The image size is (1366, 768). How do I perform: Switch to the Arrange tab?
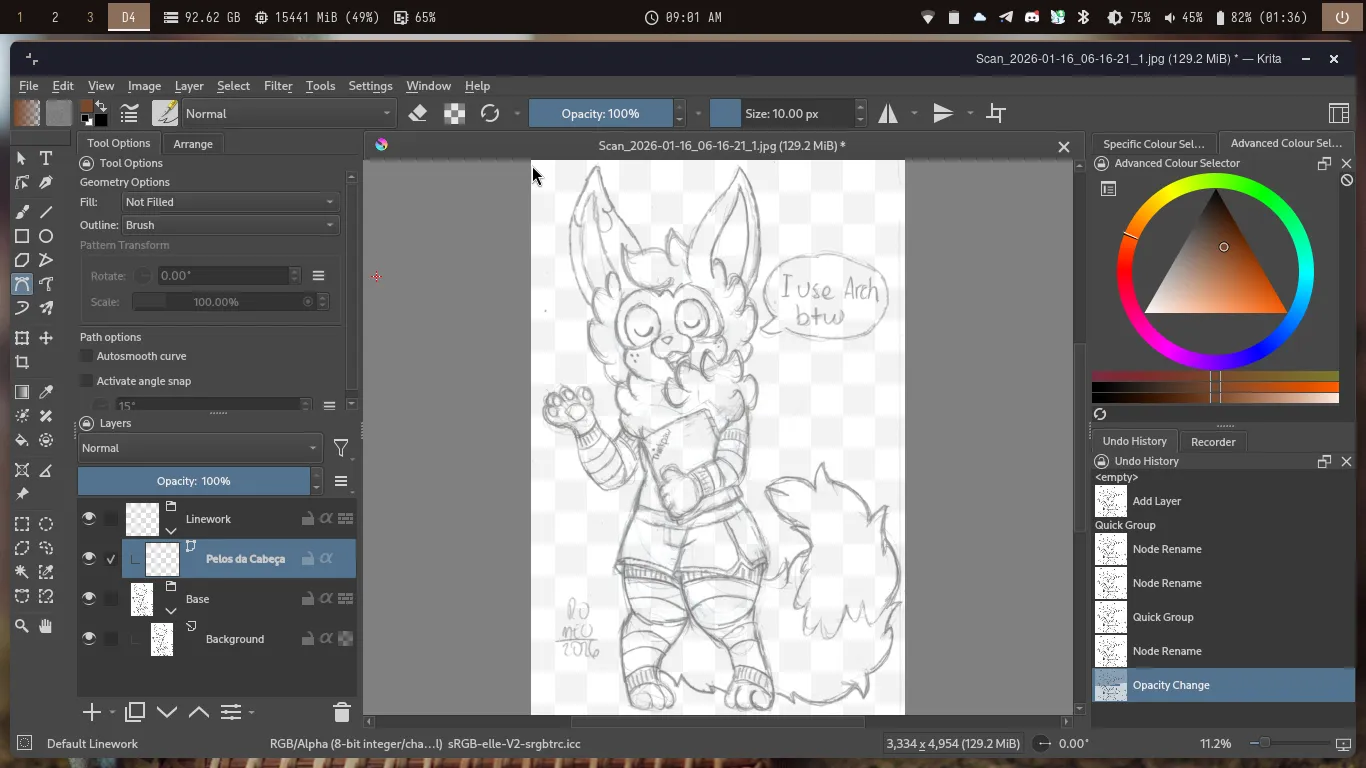point(193,144)
